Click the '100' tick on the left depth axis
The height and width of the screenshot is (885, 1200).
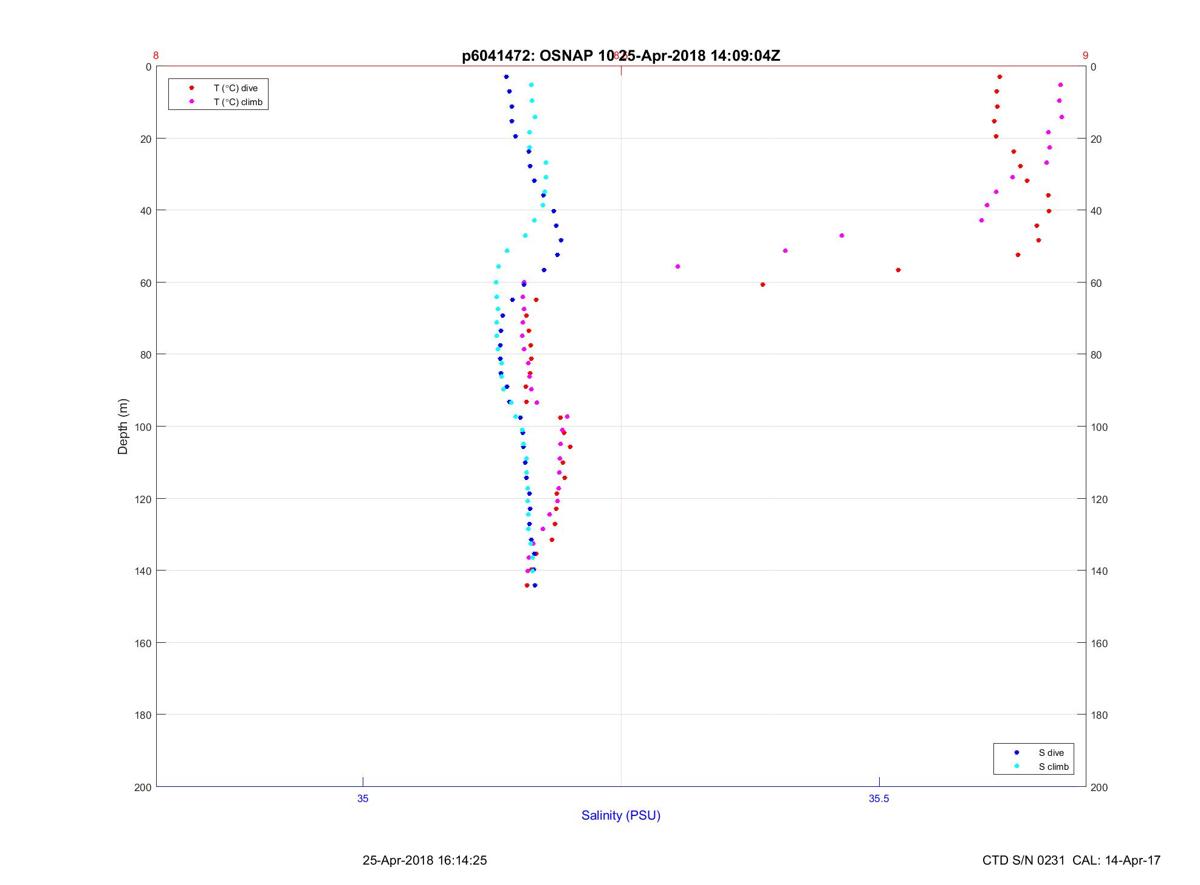(141, 427)
